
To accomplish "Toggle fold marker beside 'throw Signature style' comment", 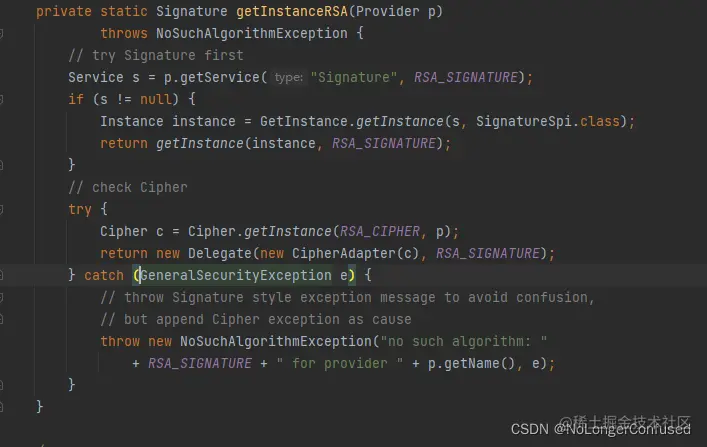I will pyautogui.click(x=1, y=297).
